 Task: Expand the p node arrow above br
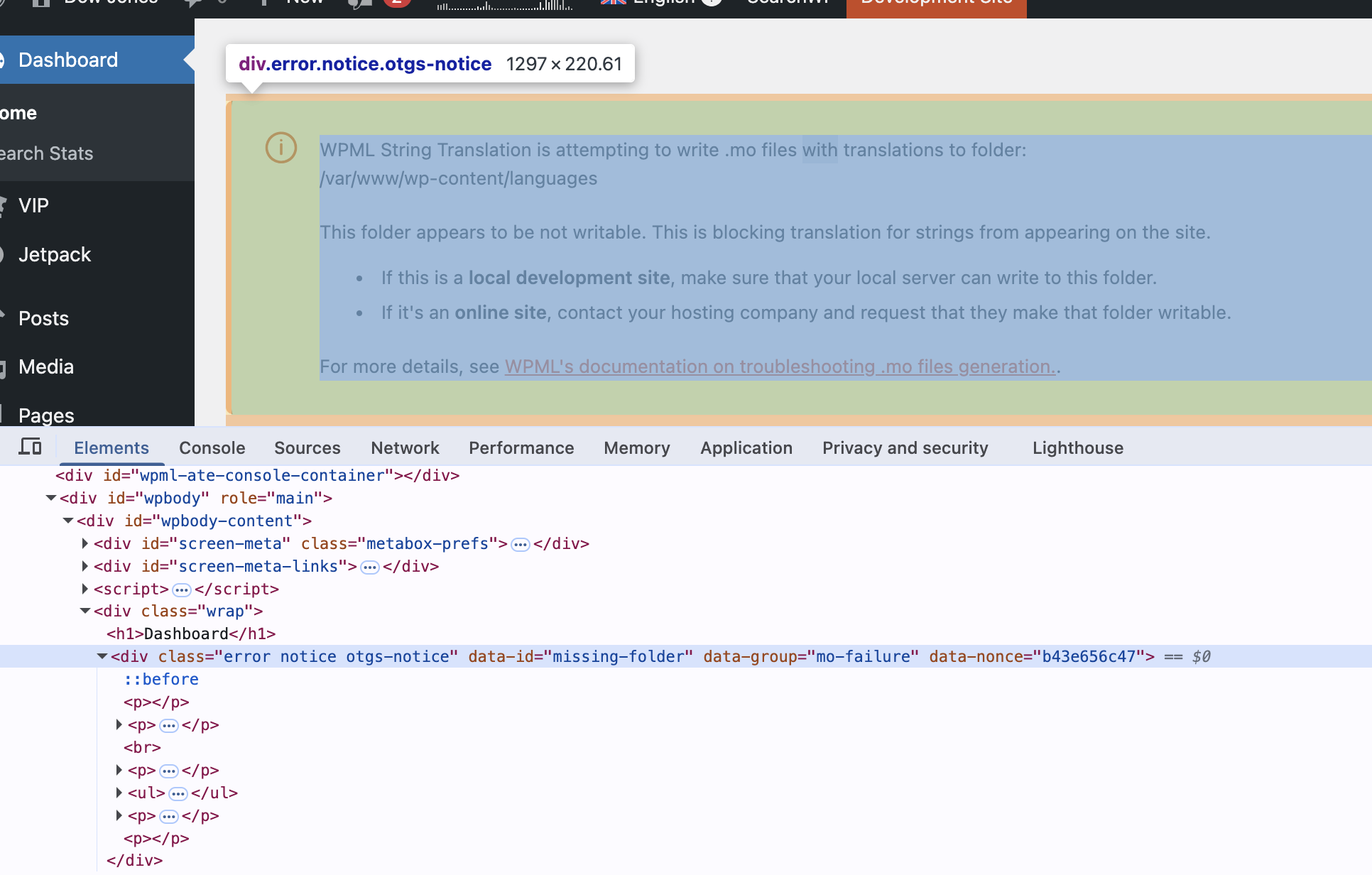(x=119, y=724)
